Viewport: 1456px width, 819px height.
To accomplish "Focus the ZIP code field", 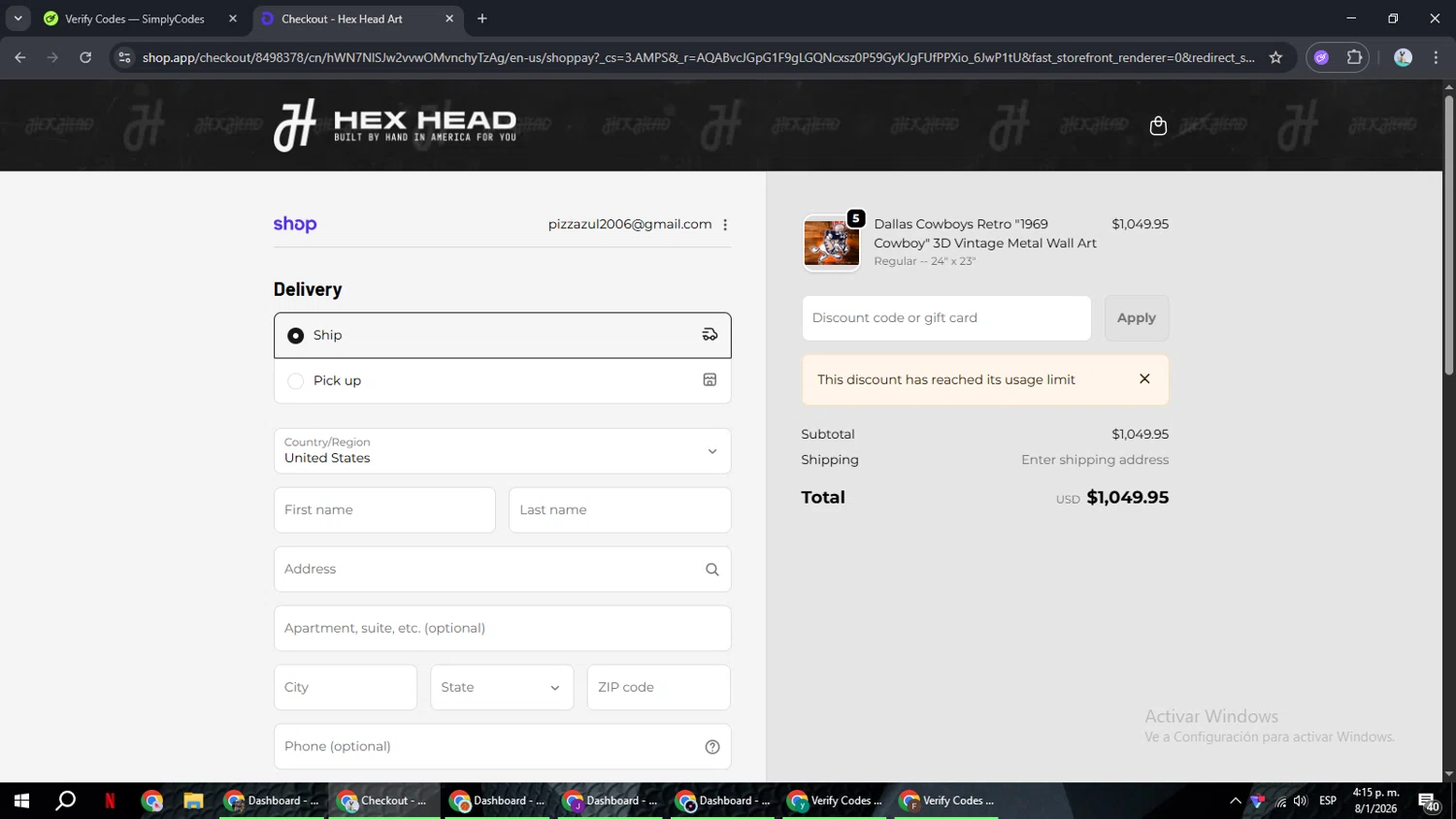I will (x=658, y=688).
